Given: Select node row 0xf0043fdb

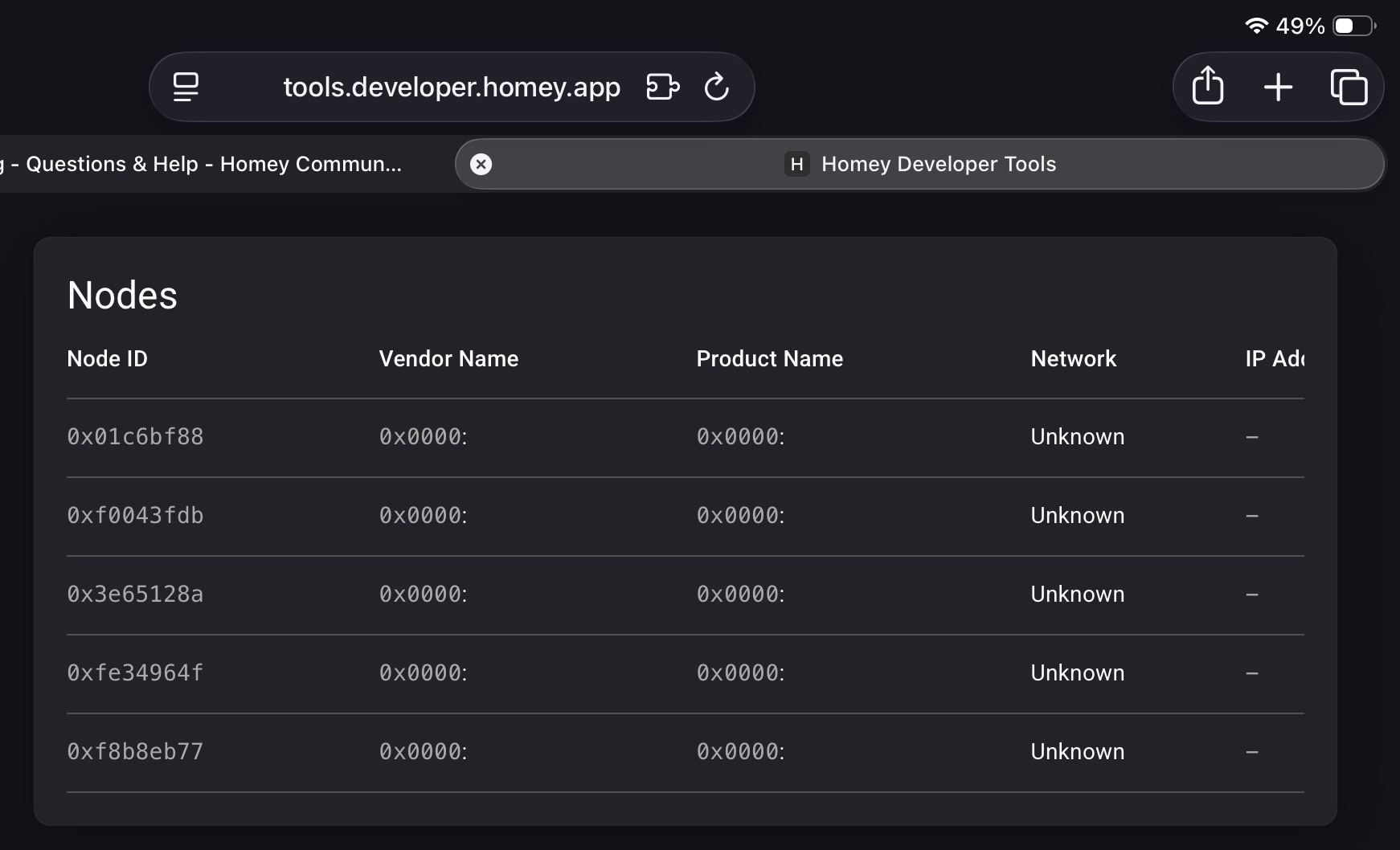Looking at the screenshot, I should click(x=135, y=516).
